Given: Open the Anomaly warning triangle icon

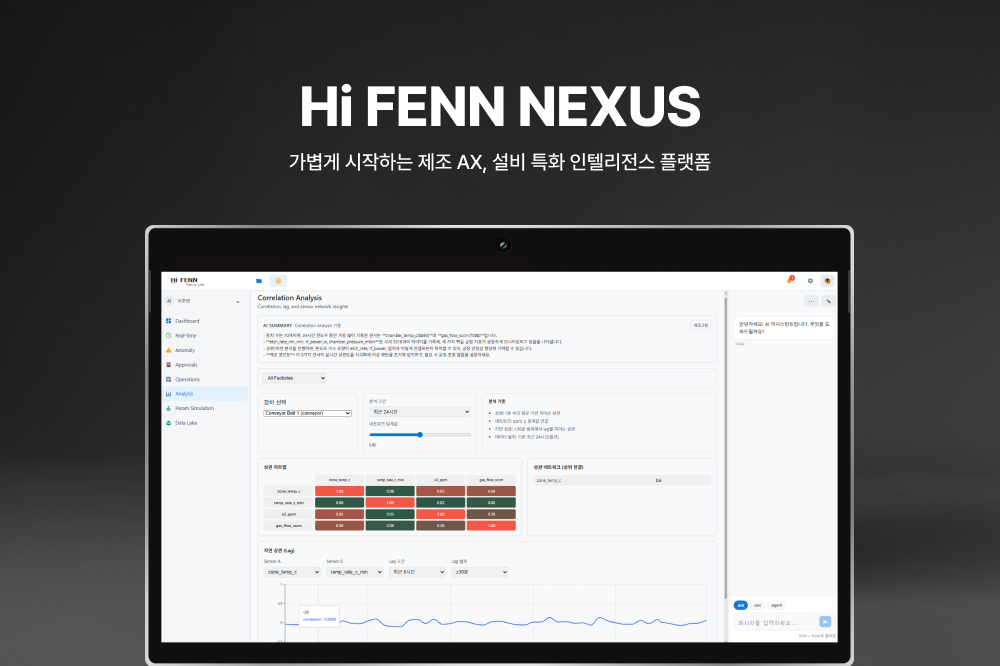Looking at the screenshot, I should click(x=168, y=350).
